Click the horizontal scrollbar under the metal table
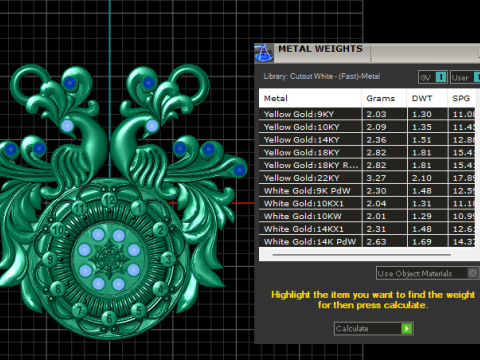Screen dimensions: 480x360 [x=362, y=255]
